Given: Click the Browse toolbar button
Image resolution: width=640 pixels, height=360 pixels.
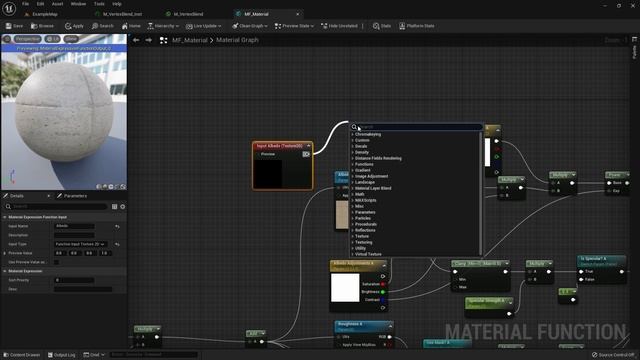Looking at the screenshot, I should [42, 26].
